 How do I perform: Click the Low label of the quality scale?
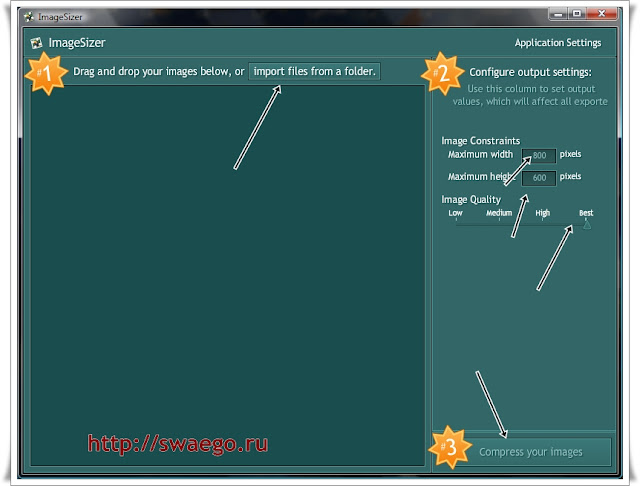coord(455,213)
